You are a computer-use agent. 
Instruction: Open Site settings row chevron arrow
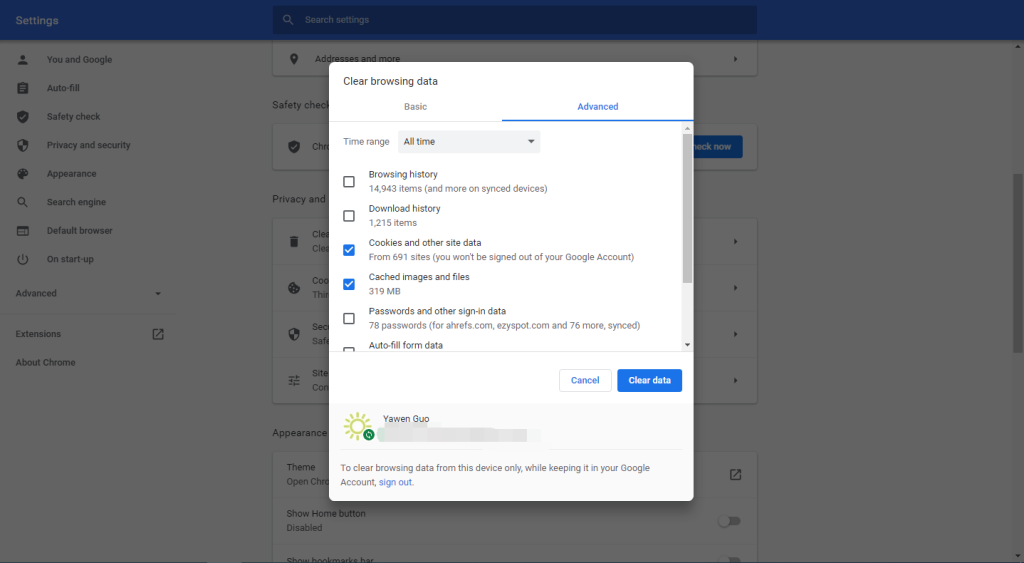735,380
